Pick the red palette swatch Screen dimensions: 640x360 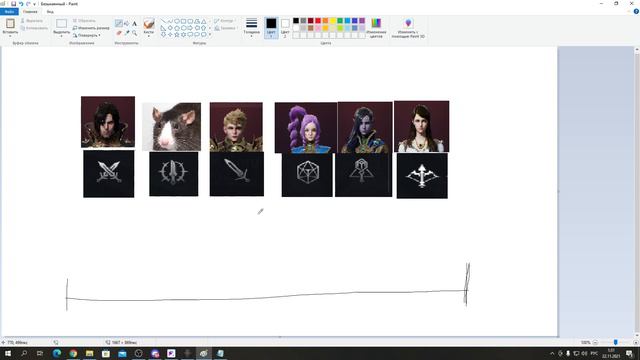point(318,20)
